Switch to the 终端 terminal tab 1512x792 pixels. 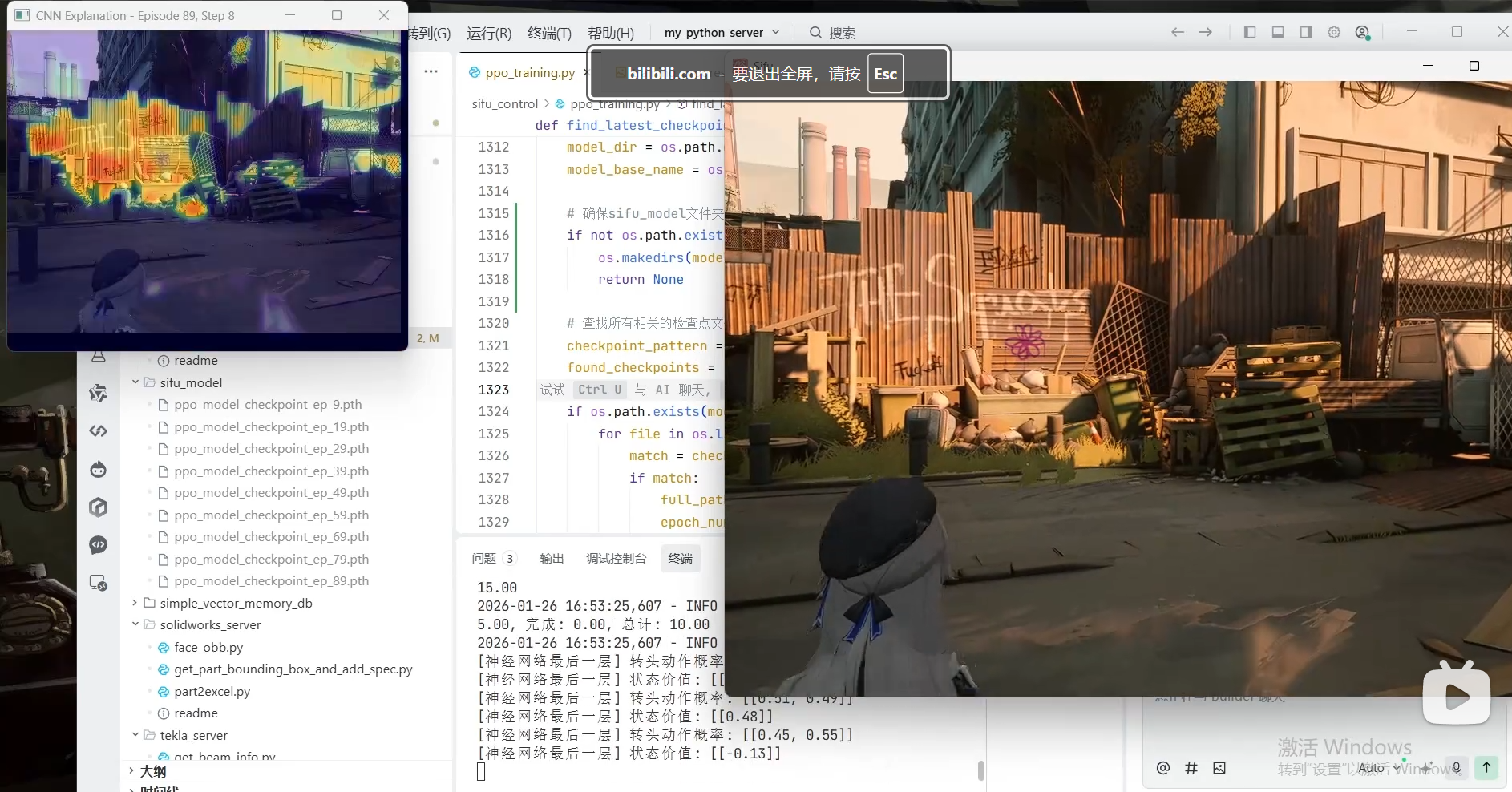(x=680, y=559)
